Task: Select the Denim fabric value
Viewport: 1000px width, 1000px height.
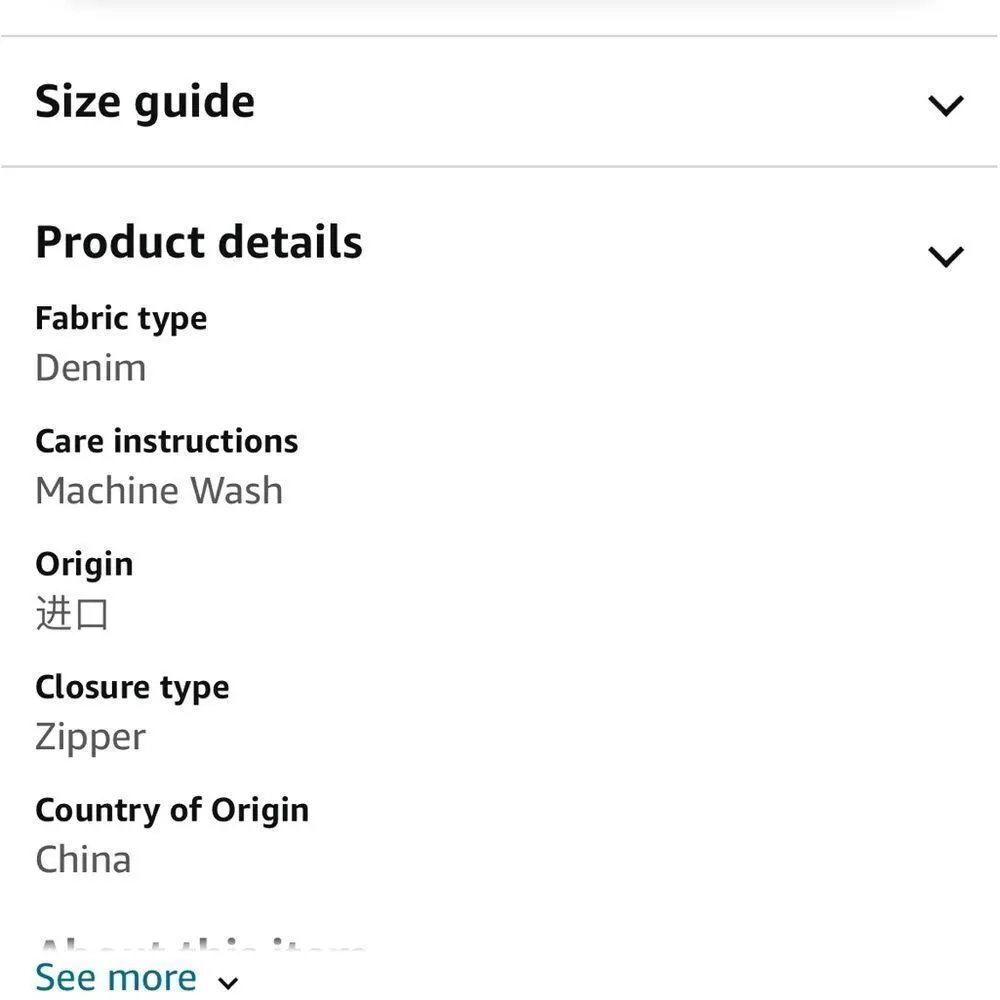Action: click(91, 368)
